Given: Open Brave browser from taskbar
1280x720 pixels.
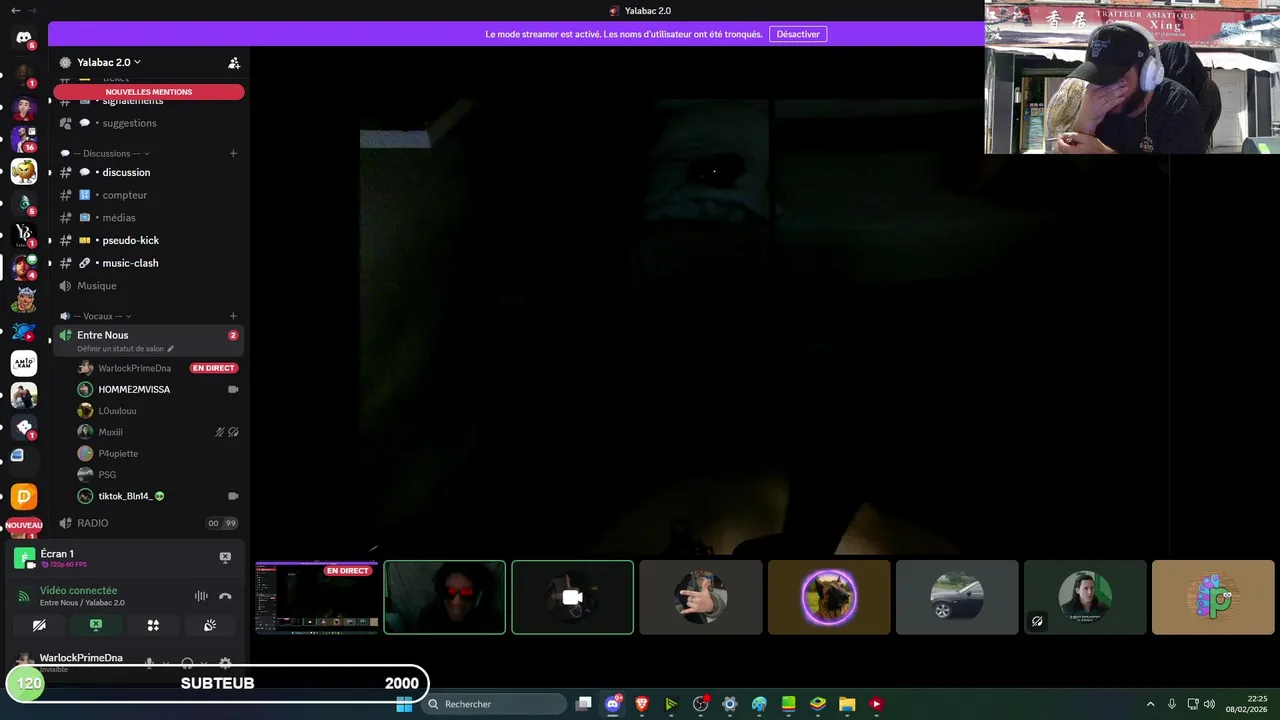Looking at the screenshot, I should tap(642, 704).
